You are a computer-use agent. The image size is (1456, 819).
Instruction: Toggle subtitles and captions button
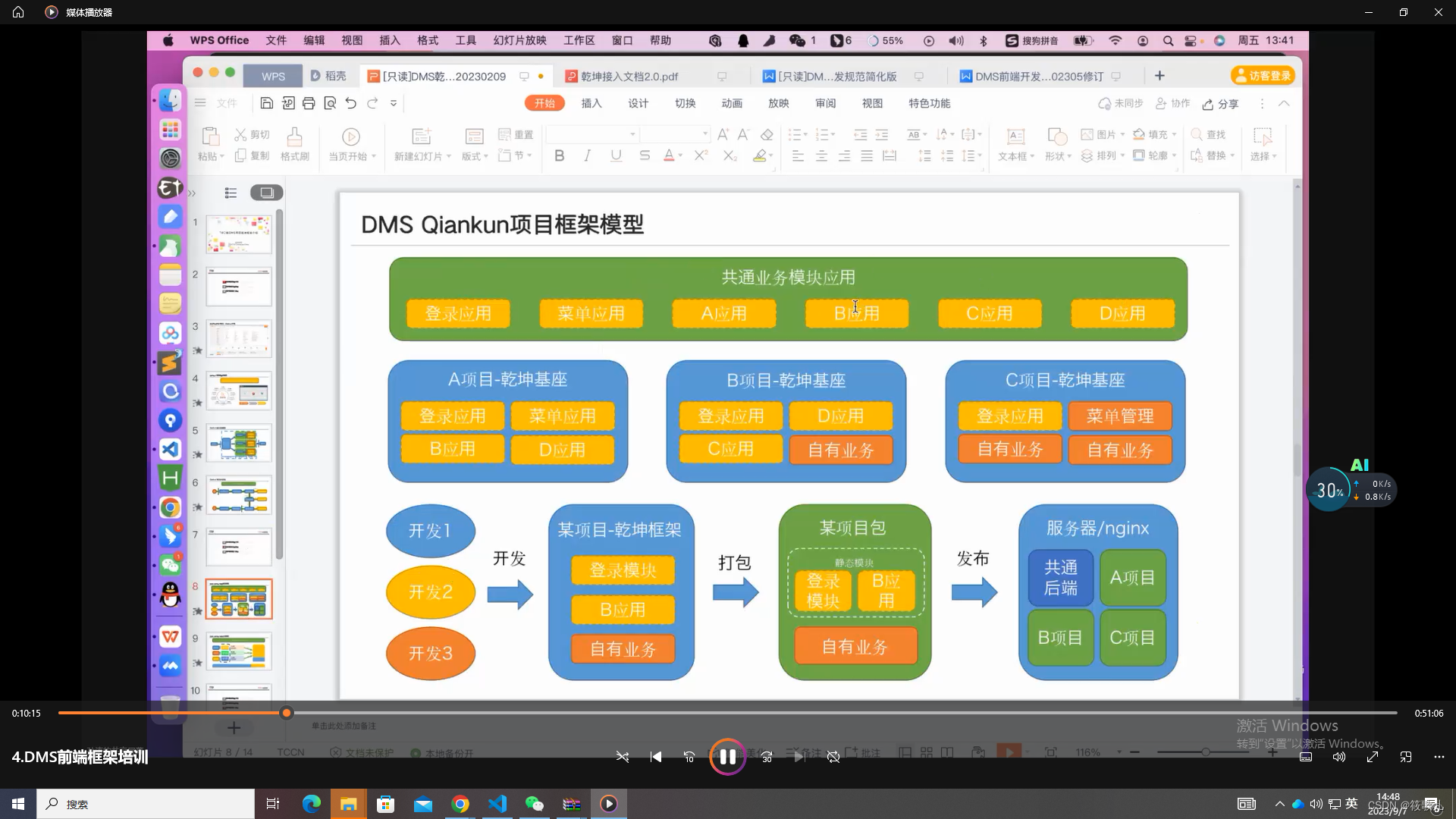tap(1306, 757)
